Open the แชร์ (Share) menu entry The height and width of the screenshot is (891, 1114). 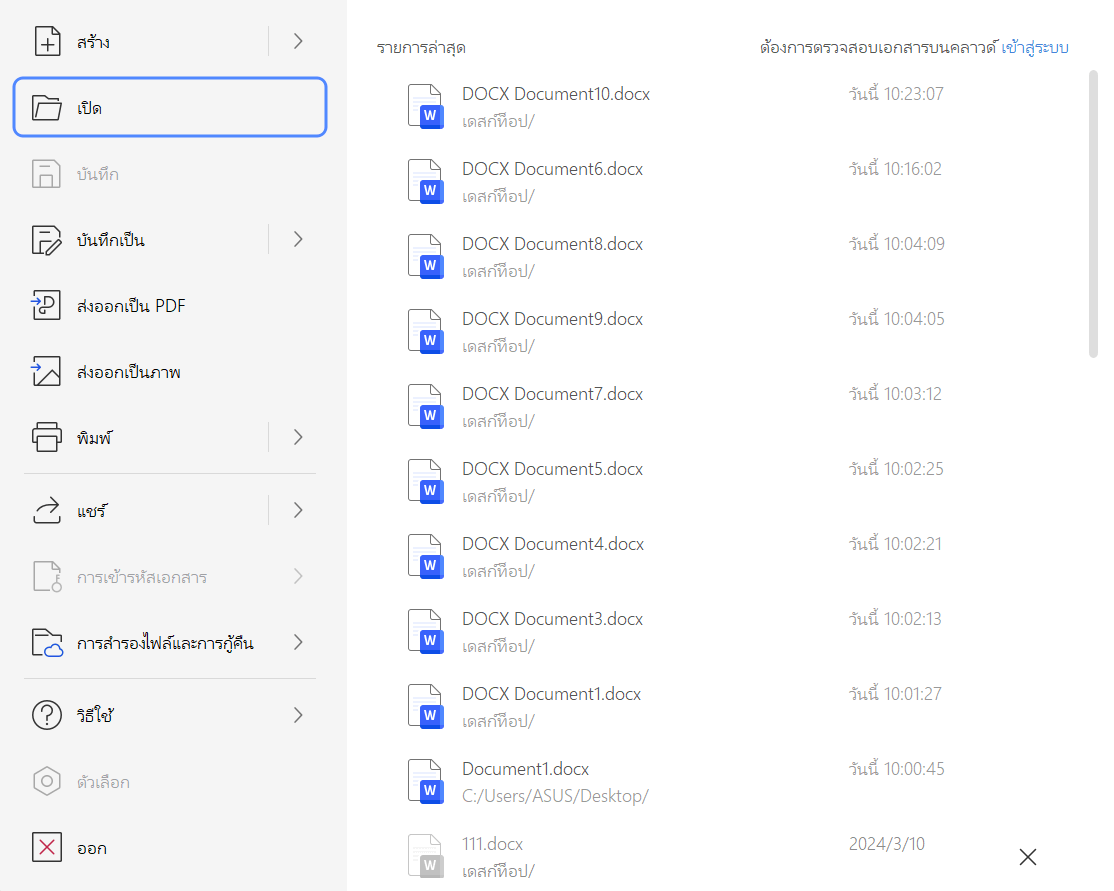pos(98,510)
